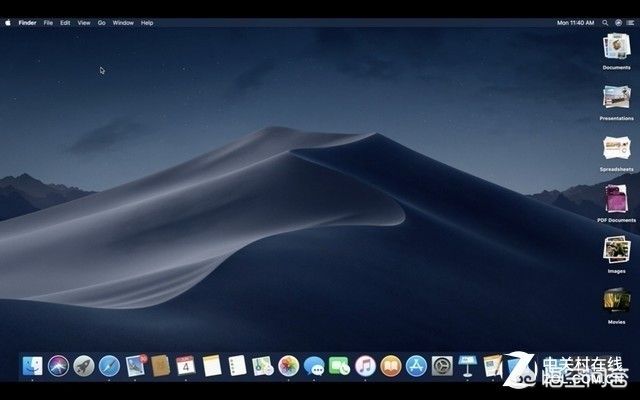Open the View menu
Viewport: 640px width, 400px height.
pyautogui.click(x=84, y=23)
